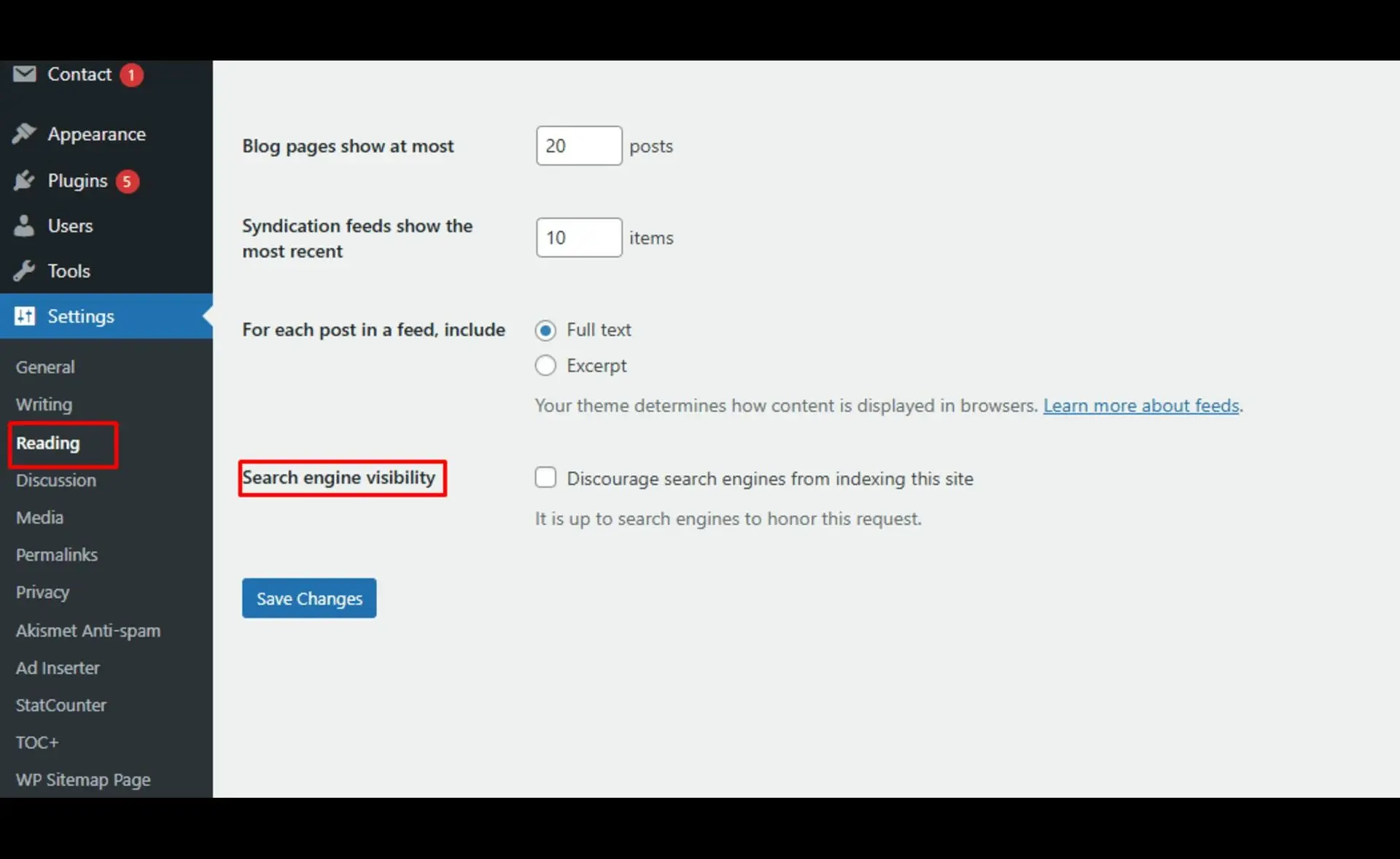
Task: Select the Full text radio button
Action: 545,330
